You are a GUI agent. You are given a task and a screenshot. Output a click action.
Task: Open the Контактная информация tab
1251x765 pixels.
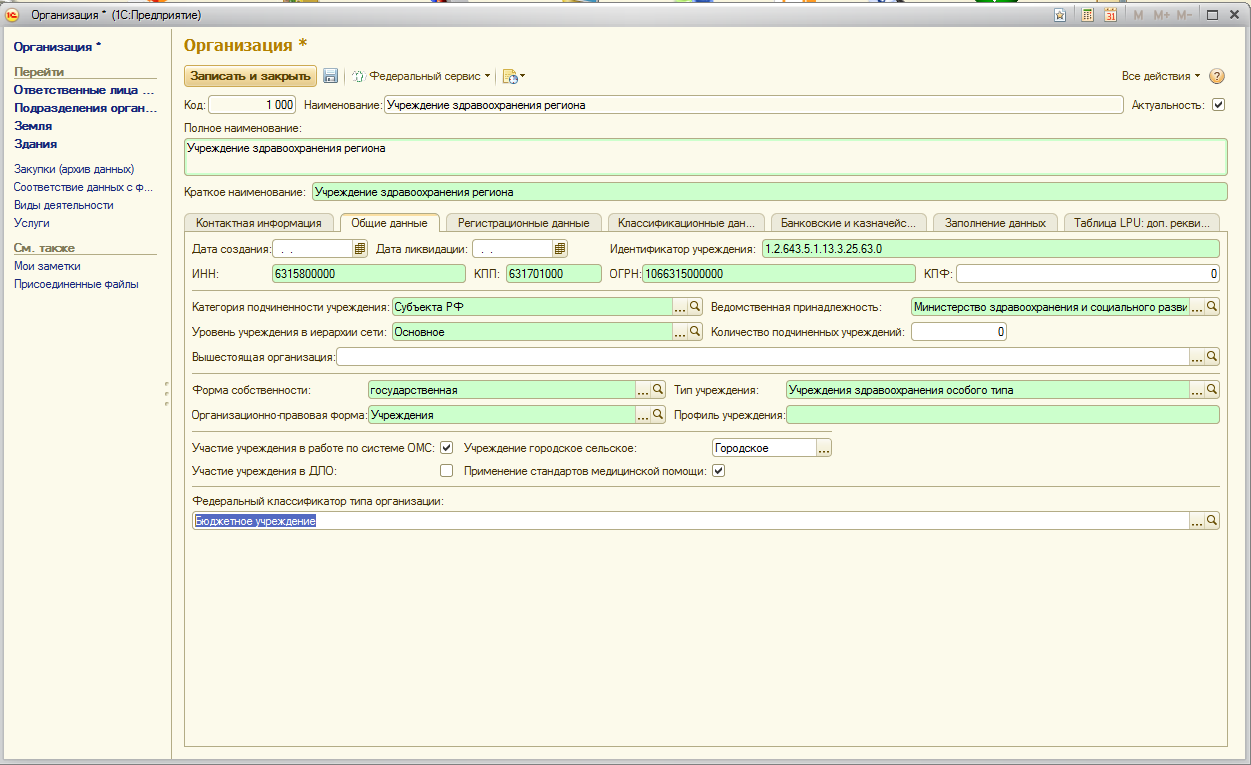click(258, 223)
